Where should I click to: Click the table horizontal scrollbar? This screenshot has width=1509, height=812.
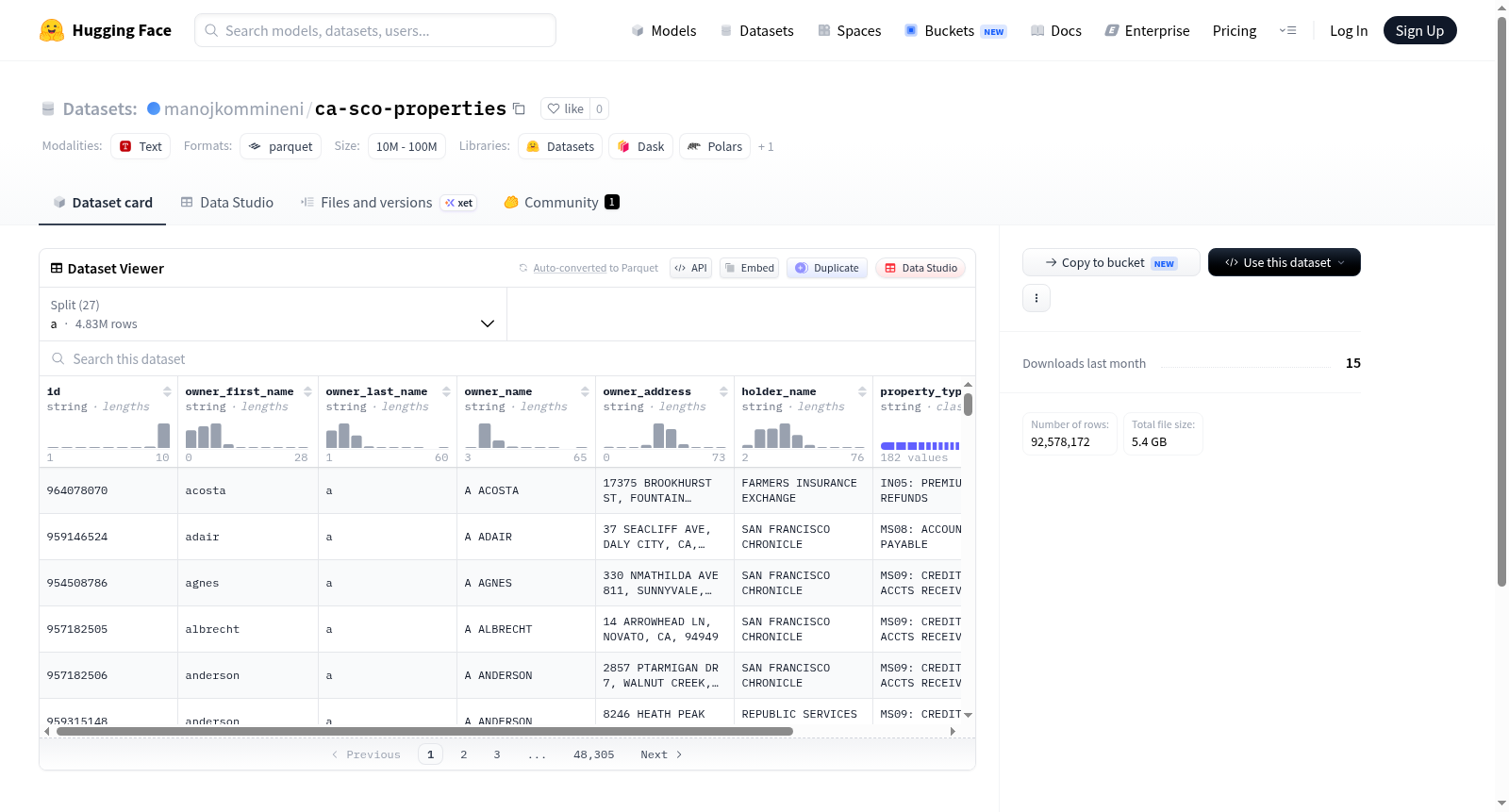click(x=424, y=731)
